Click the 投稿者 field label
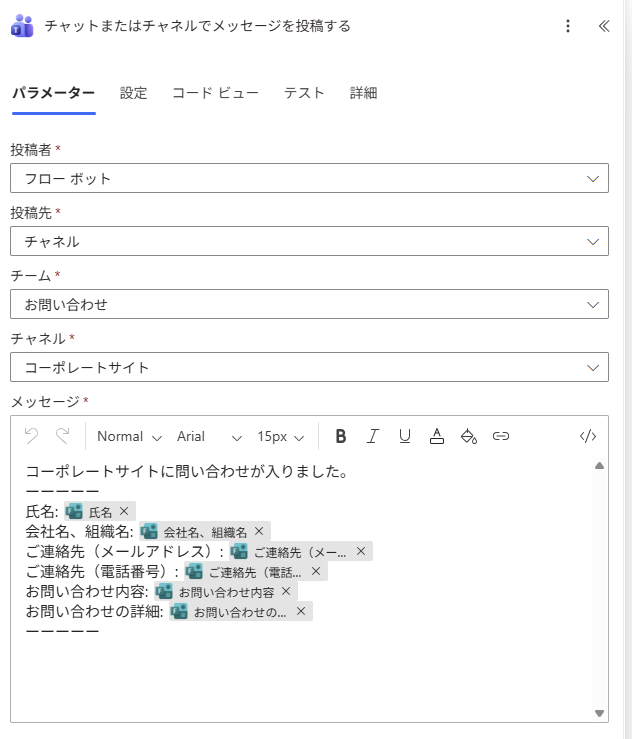This screenshot has width=632, height=739. click(x=31, y=150)
